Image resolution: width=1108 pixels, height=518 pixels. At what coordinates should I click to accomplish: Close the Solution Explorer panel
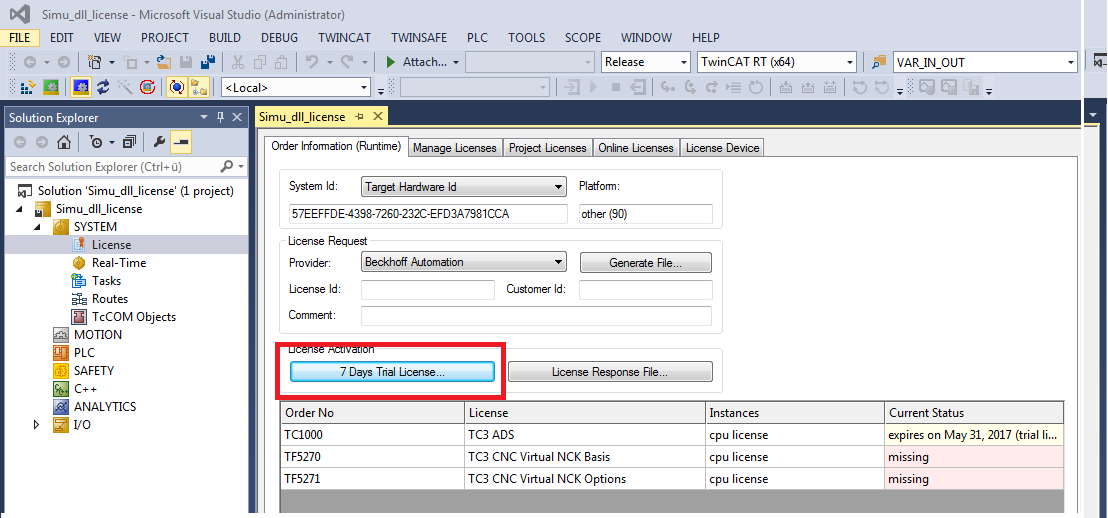pos(237,117)
